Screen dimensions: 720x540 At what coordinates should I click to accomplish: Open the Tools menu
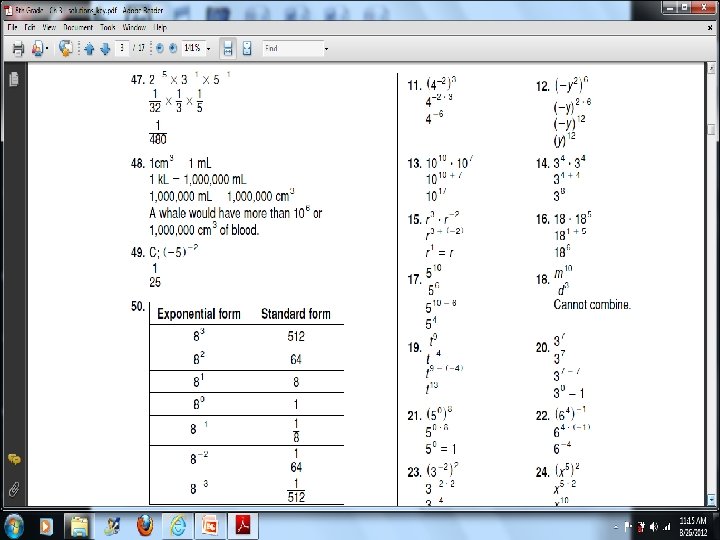pos(108,28)
